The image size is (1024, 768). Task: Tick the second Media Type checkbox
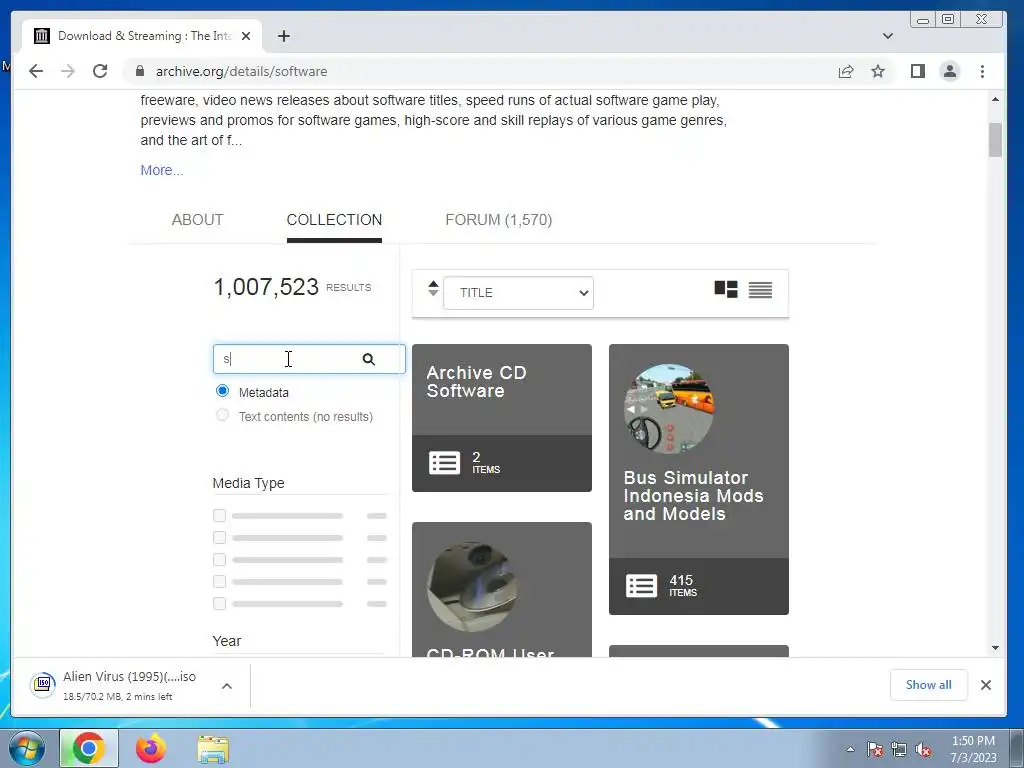[x=219, y=537]
